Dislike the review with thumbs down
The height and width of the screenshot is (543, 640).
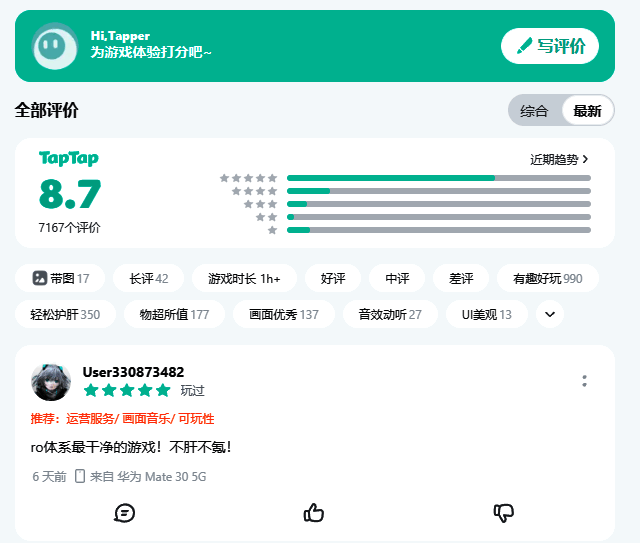(504, 513)
